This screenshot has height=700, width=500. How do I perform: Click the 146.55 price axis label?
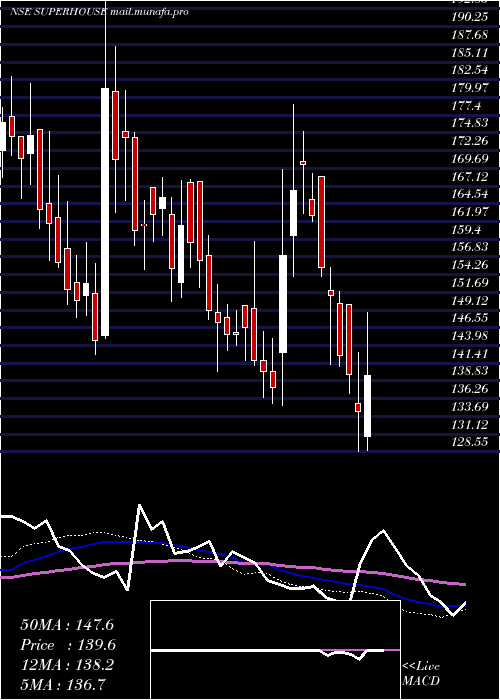coord(472,318)
